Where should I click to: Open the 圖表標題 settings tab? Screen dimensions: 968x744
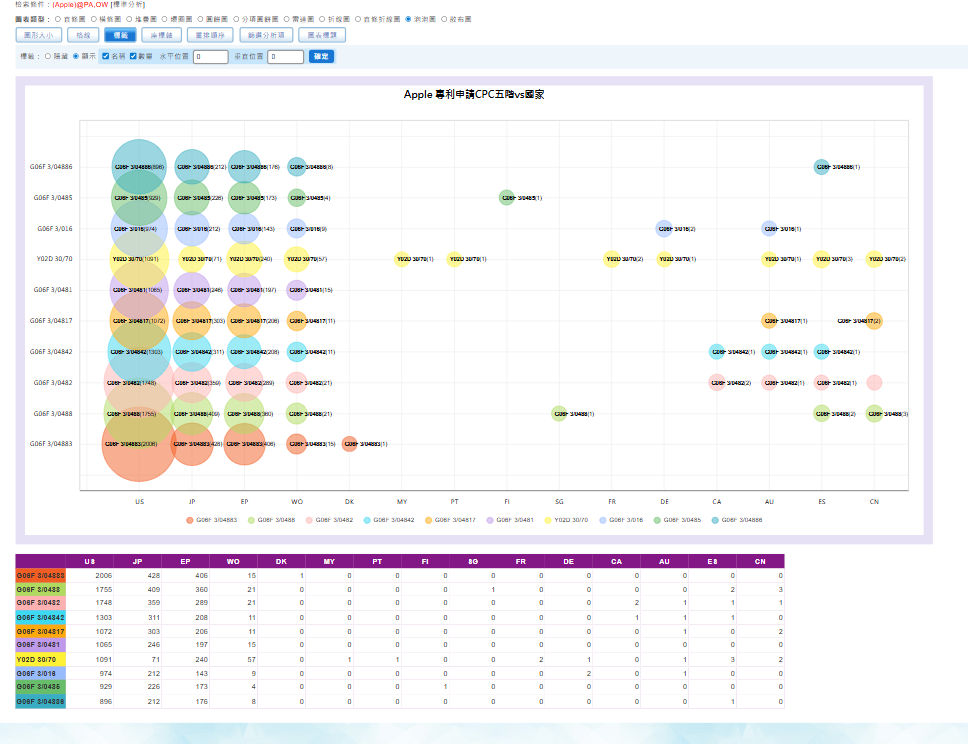click(x=322, y=35)
